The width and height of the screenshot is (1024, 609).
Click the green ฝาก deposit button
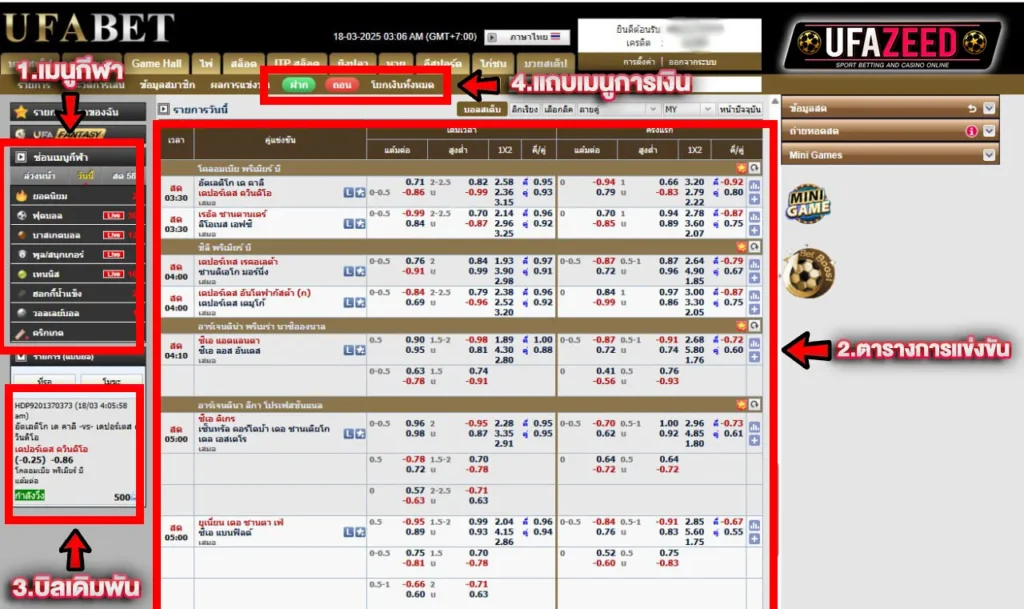click(298, 86)
